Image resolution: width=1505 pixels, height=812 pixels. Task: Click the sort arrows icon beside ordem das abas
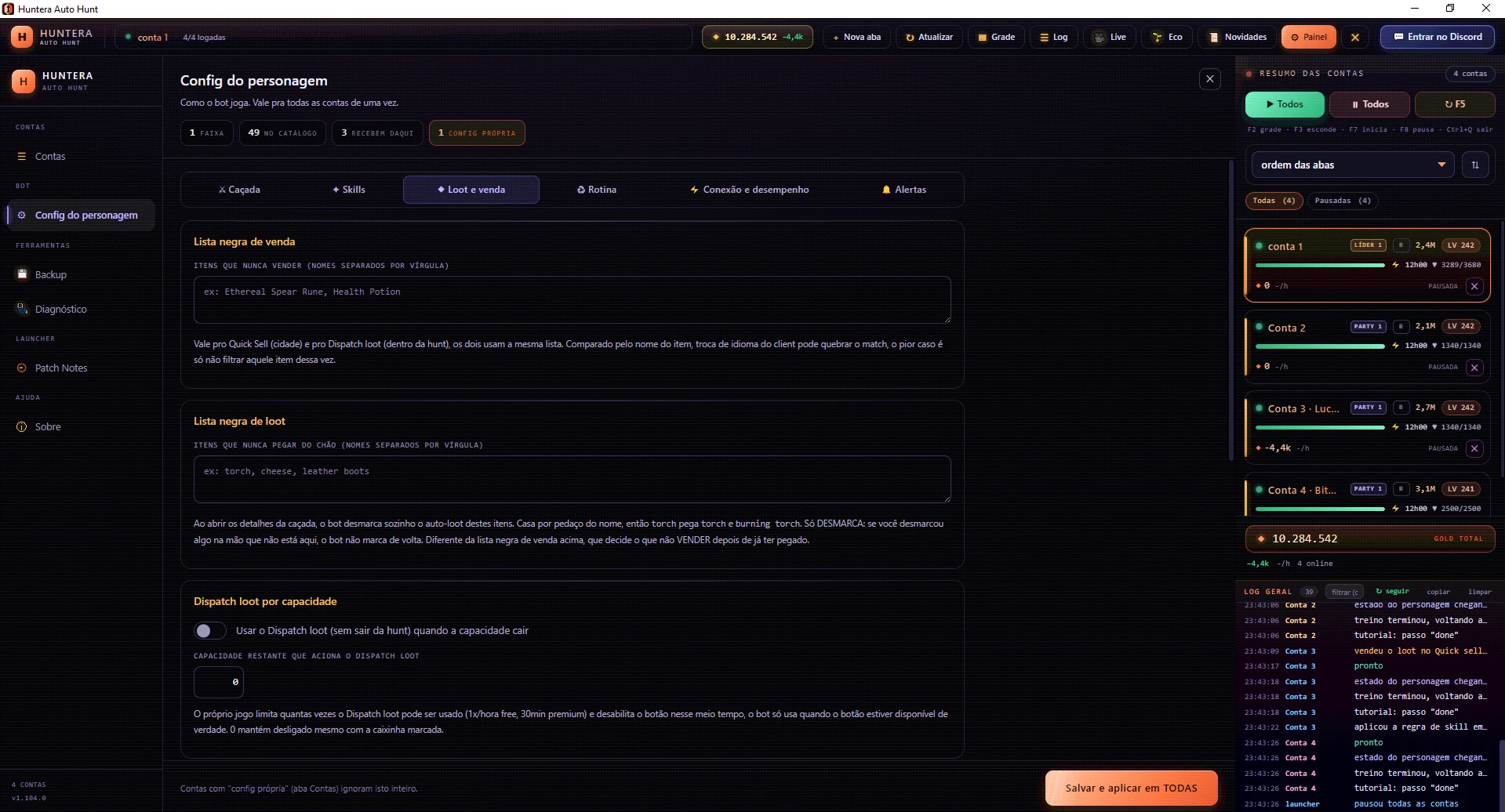[1474, 165]
